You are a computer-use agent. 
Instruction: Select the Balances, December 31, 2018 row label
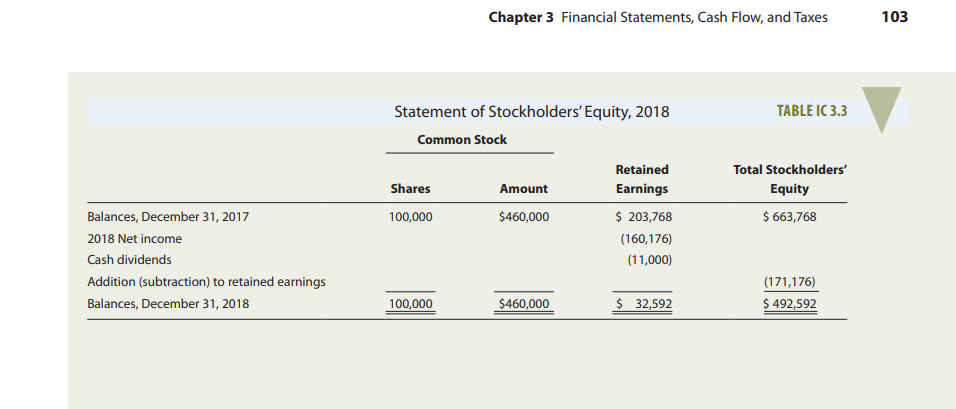pyautogui.click(x=167, y=303)
